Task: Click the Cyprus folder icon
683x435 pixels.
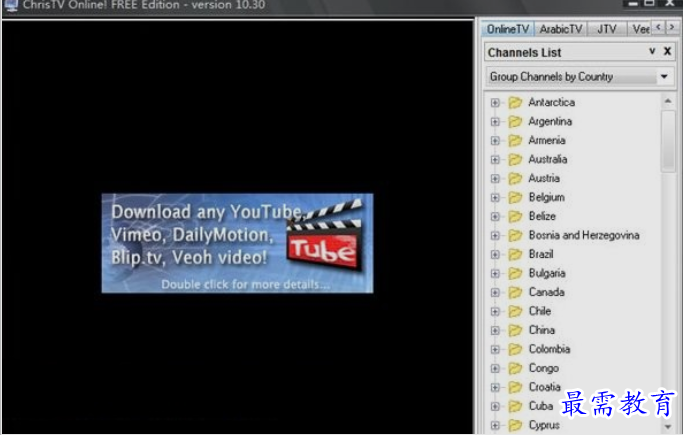Action: (515, 425)
